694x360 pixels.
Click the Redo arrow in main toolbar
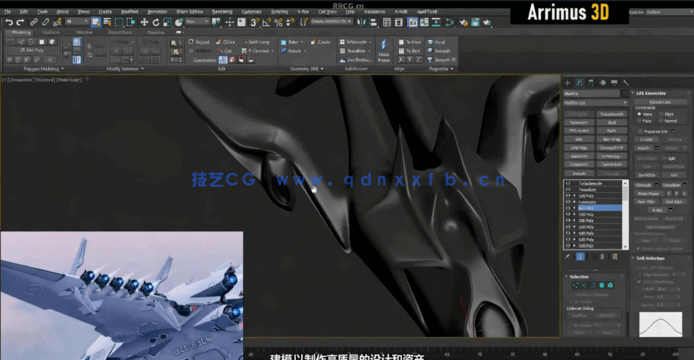20,22
